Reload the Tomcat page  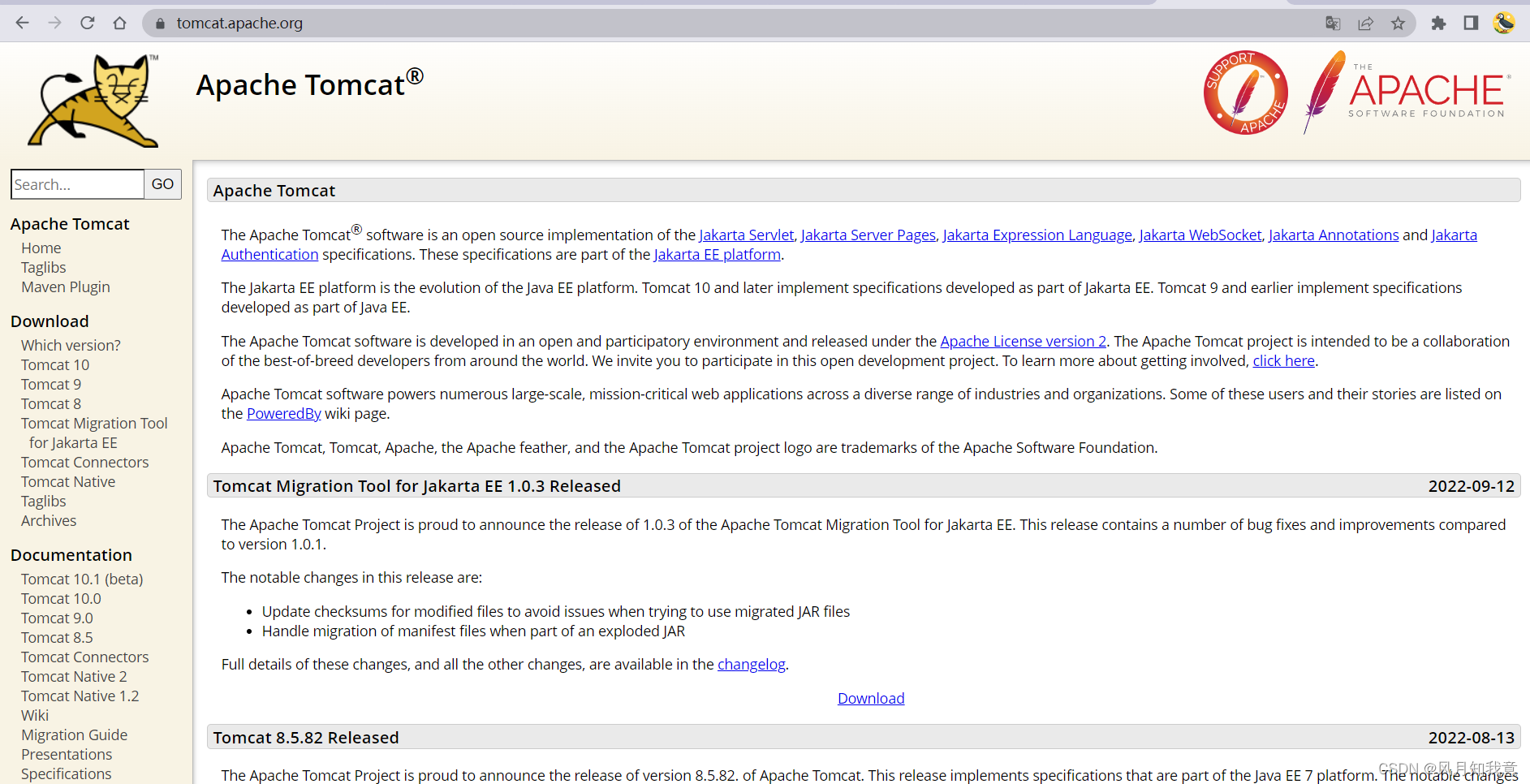click(87, 23)
